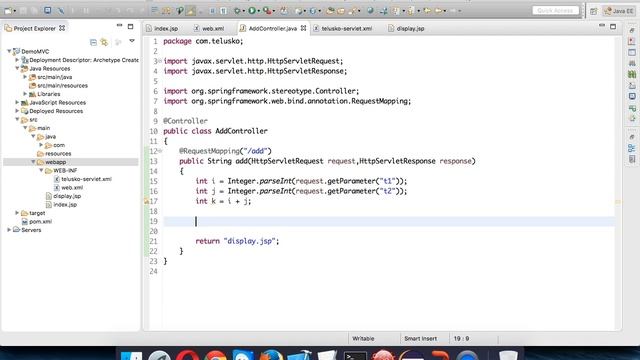Open Opera from the dock
Screen dimensions: 640x360
coord(187,356)
